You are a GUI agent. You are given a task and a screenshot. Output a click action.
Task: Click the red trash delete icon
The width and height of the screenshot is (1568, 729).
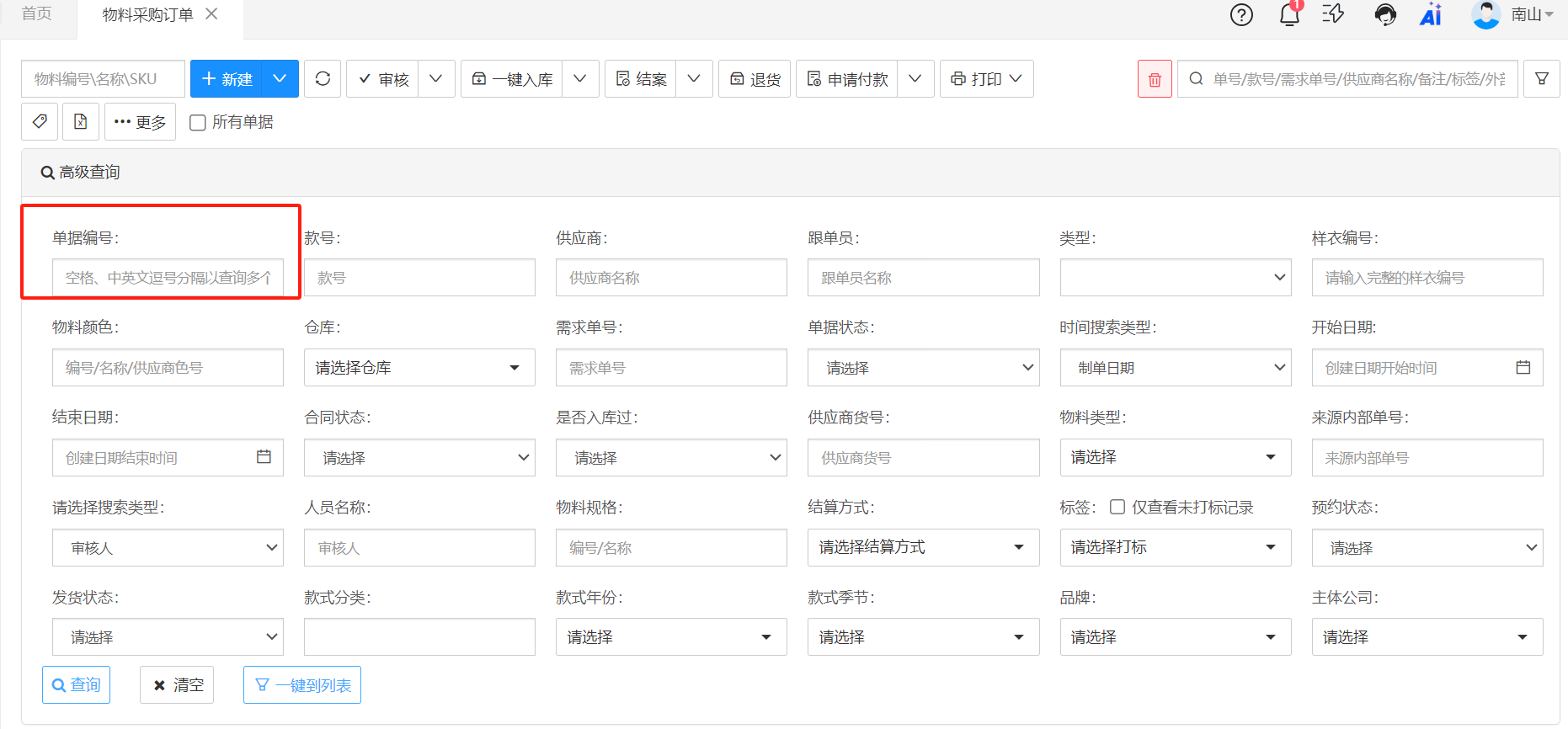[1155, 79]
